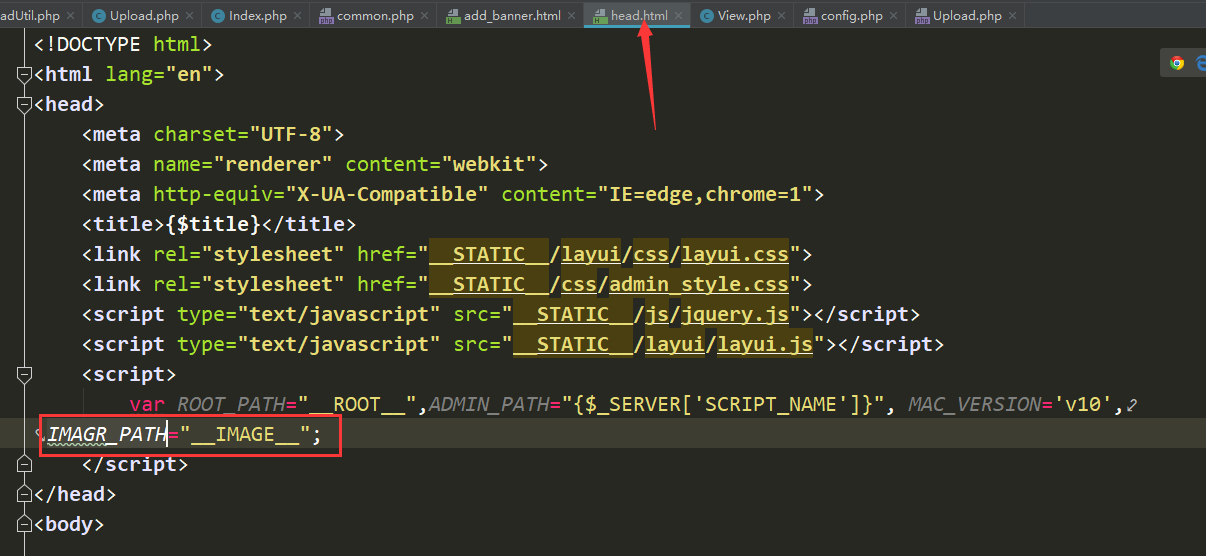Close the common.php tab
The height and width of the screenshot is (556, 1206).
point(426,16)
